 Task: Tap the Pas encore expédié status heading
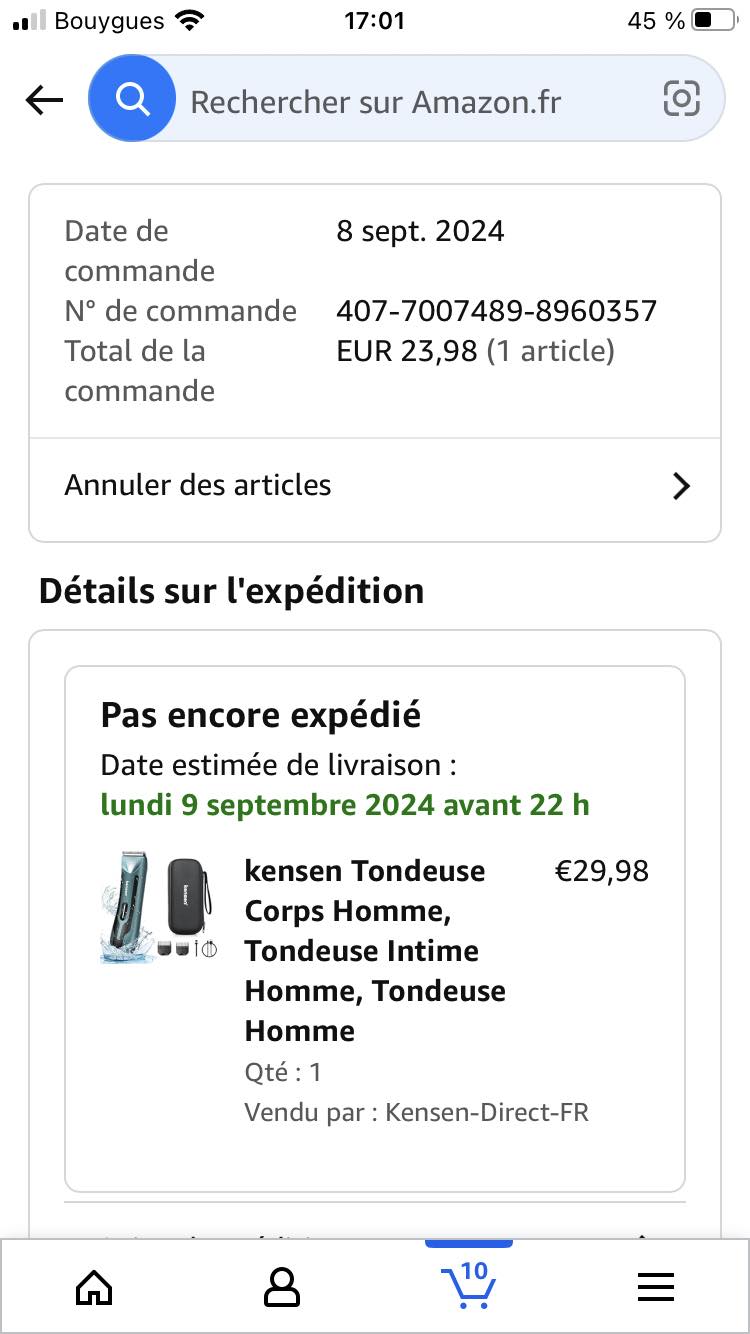261,715
